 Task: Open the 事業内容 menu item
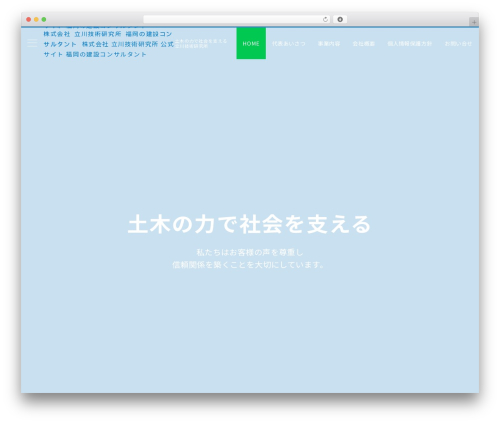coord(329,44)
